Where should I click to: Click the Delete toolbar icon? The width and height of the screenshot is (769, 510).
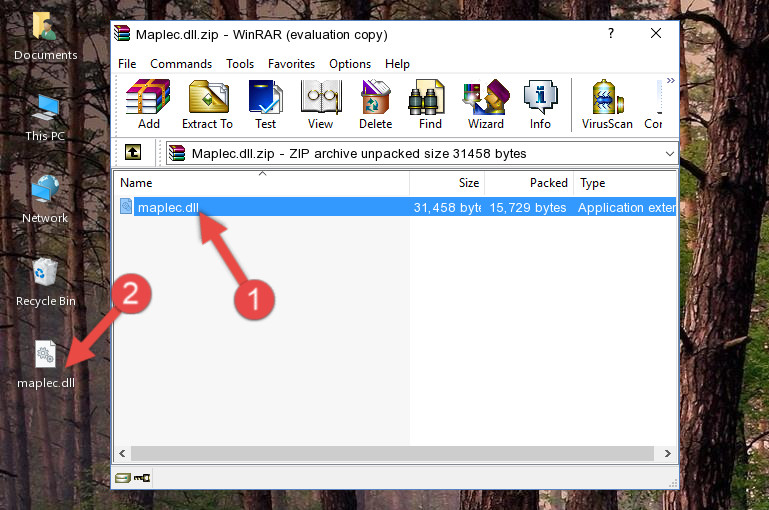pyautogui.click(x=376, y=104)
